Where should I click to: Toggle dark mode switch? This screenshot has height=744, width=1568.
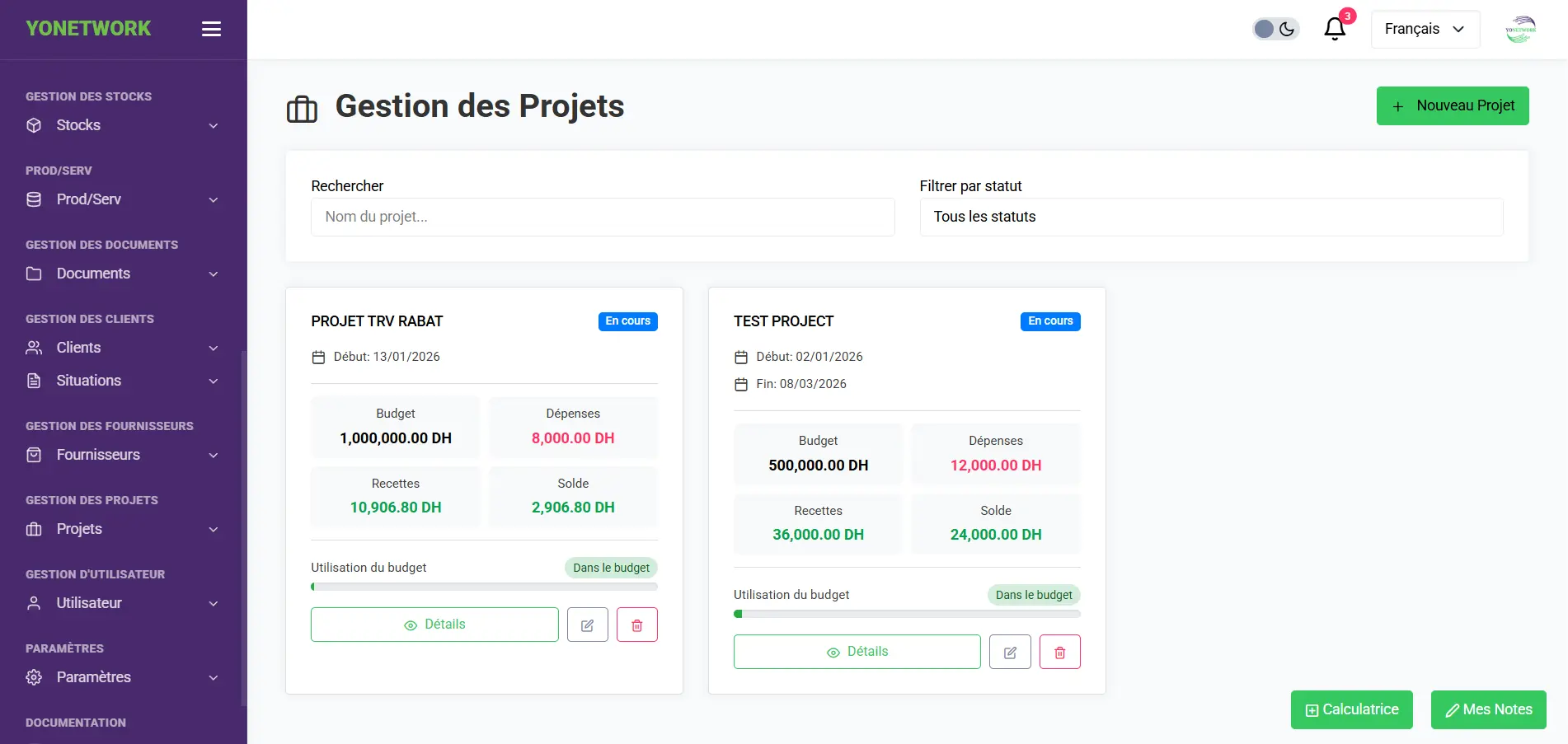[1275, 28]
